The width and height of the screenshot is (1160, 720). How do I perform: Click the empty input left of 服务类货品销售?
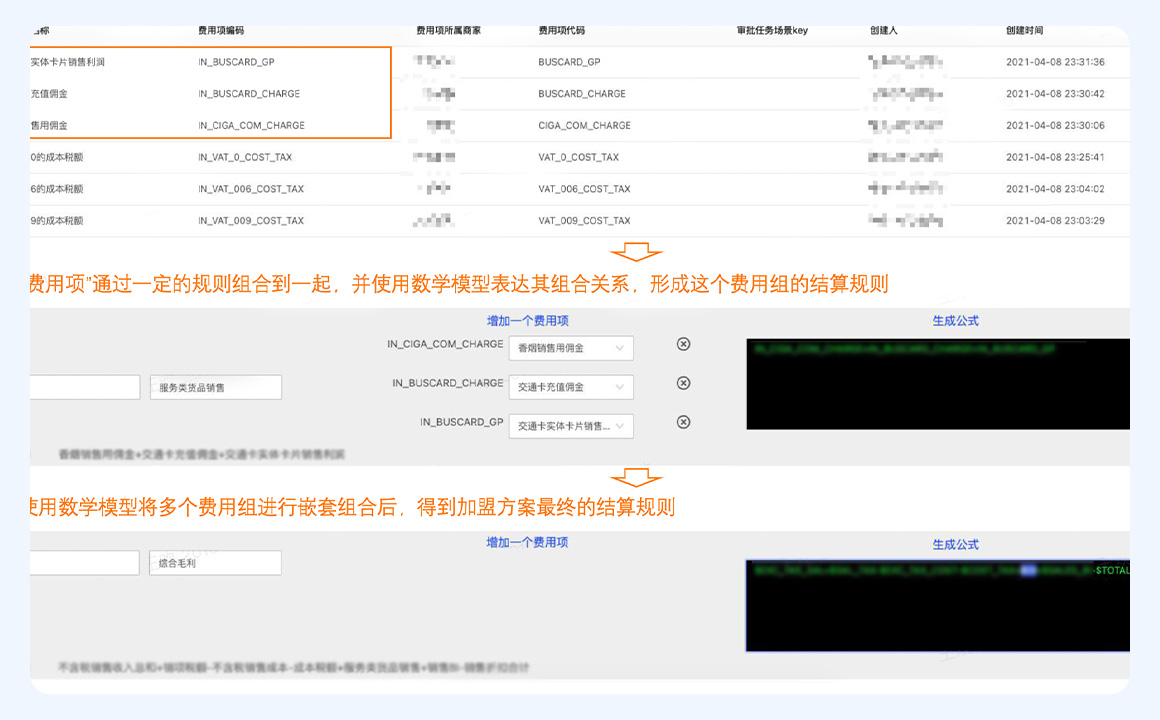tap(85, 387)
